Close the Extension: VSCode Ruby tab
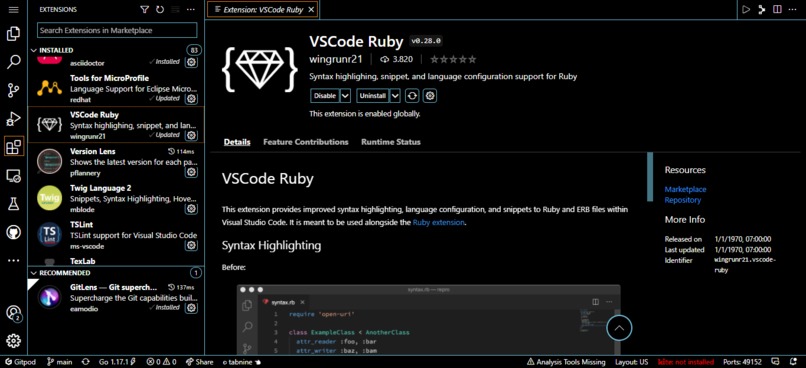This screenshot has width=806, height=368. click(311, 9)
